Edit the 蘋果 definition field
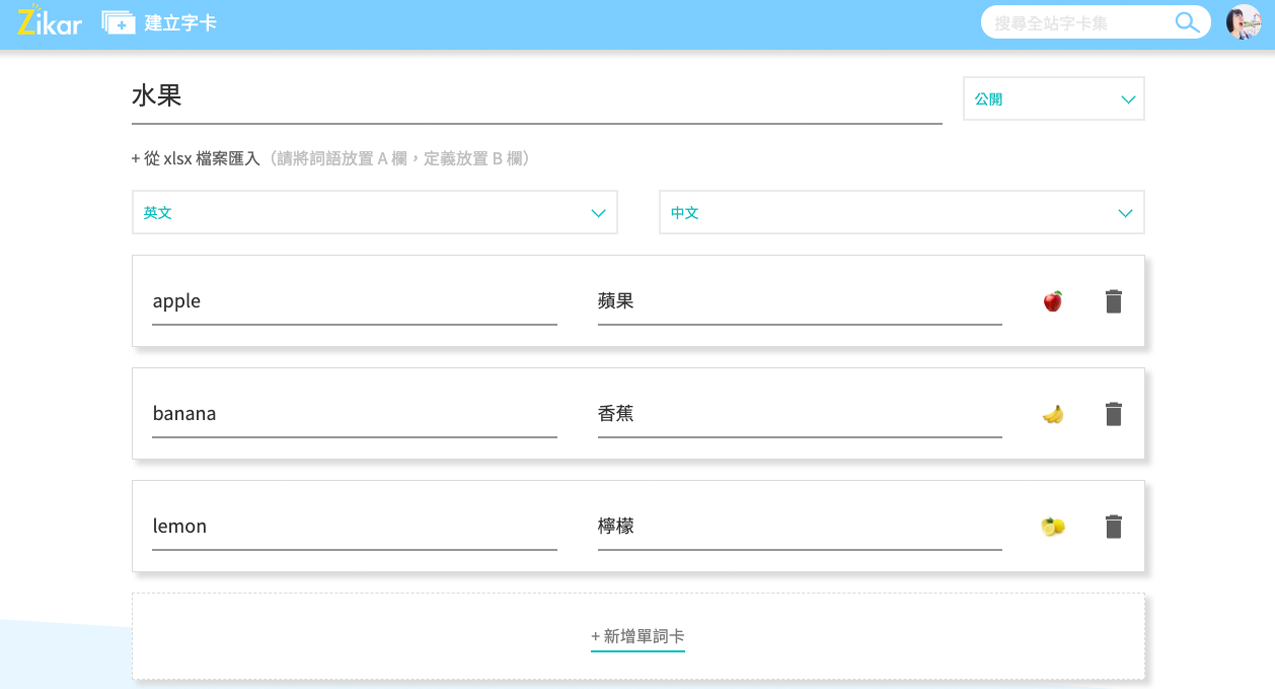This screenshot has height=689, width=1275. (x=800, y=302)
